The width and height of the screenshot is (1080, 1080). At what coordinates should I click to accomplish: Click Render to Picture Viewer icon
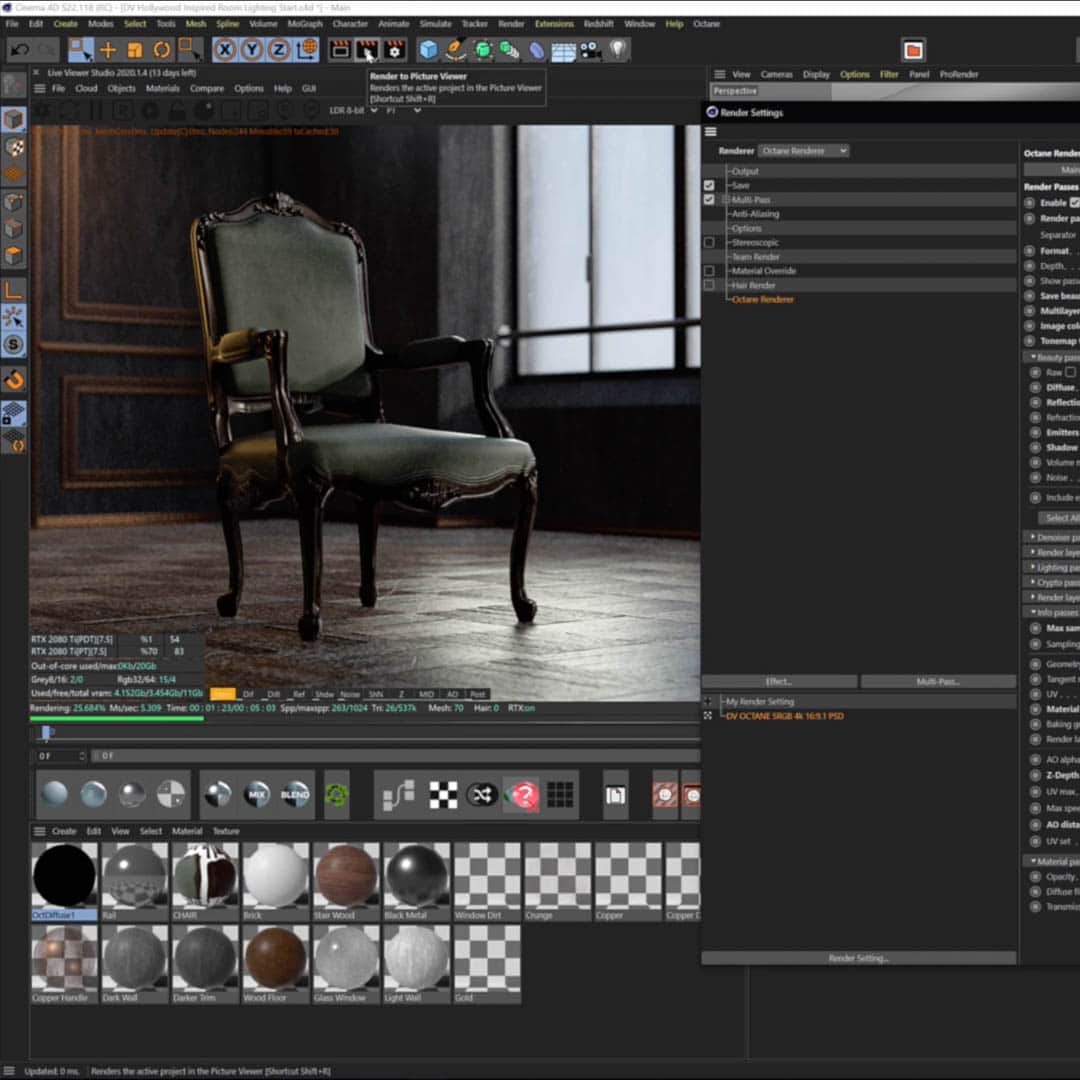366,50
